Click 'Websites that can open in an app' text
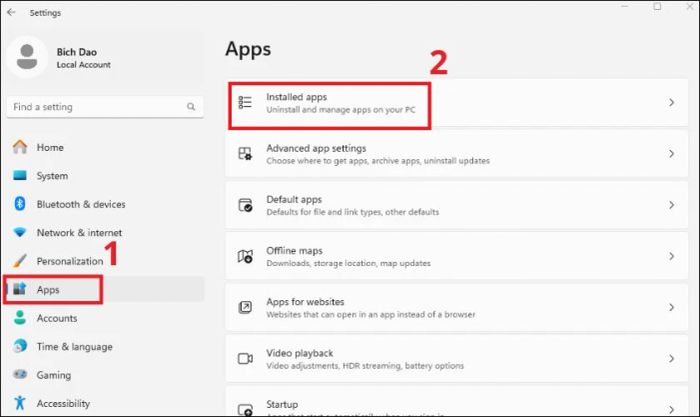The height and width of the screenshot is (417, 700). click(x=371, y=315)
